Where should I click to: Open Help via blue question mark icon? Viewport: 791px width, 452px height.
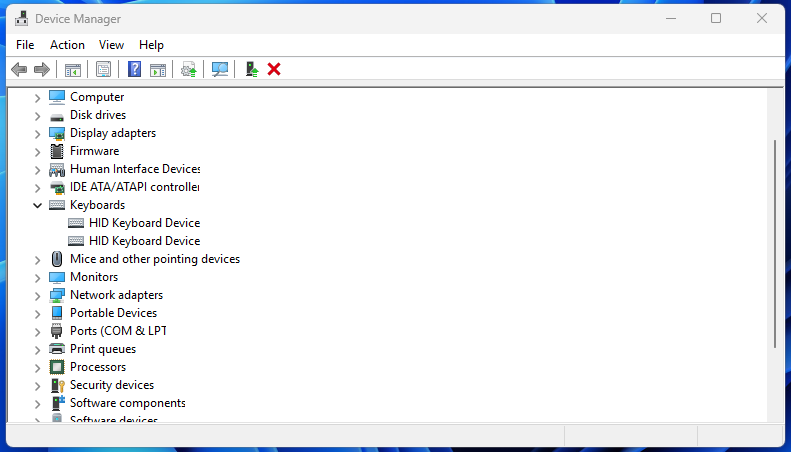(x=134, y=69)
